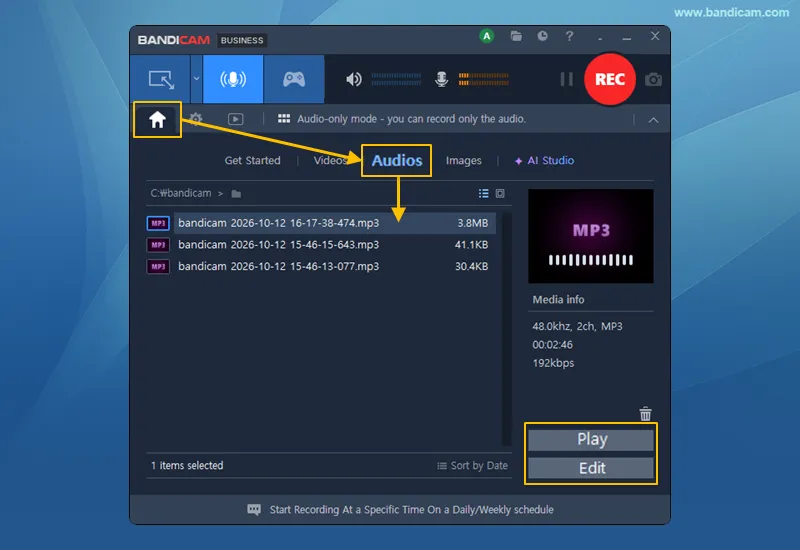Viewport: 800px width, 550px height.
Task: Click the 48.0khz, 2ch, MP3 info
Action: [577, 327]
